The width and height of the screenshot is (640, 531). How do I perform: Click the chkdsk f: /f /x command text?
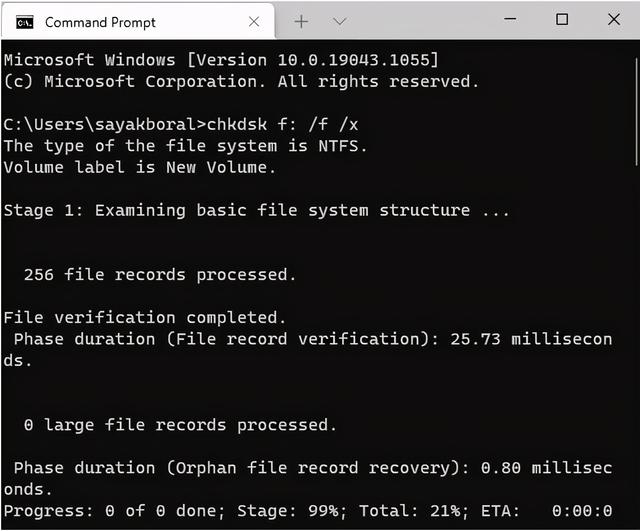click(x=282, y=124)
